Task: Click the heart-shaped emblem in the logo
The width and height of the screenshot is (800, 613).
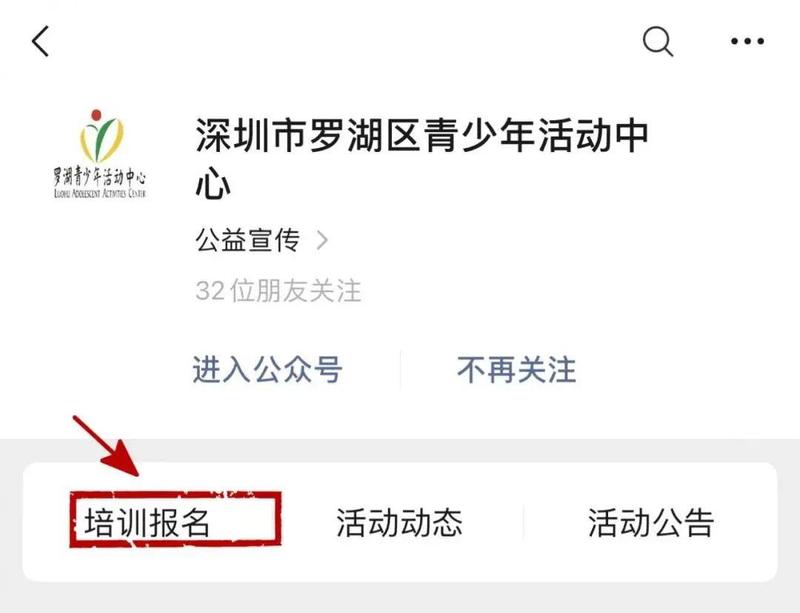Action: pos(102,136)
